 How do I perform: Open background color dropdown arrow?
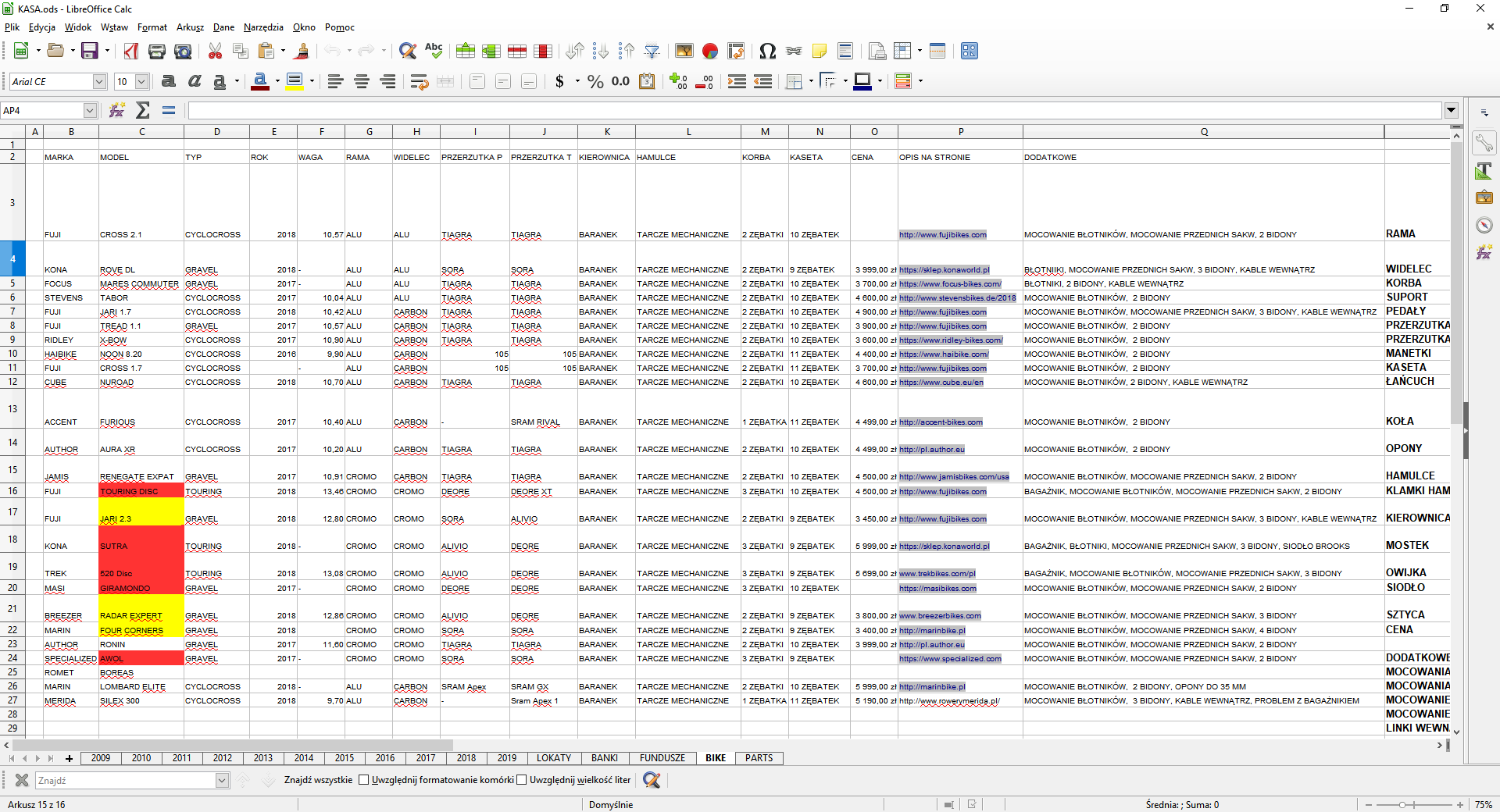pyautogui.click(x=312, y=81)
